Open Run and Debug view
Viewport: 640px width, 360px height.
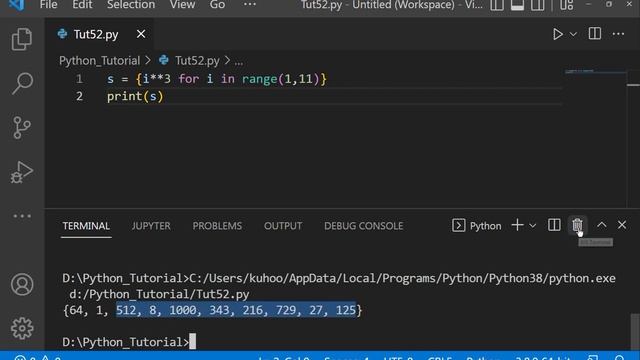(x=22, y=172)
